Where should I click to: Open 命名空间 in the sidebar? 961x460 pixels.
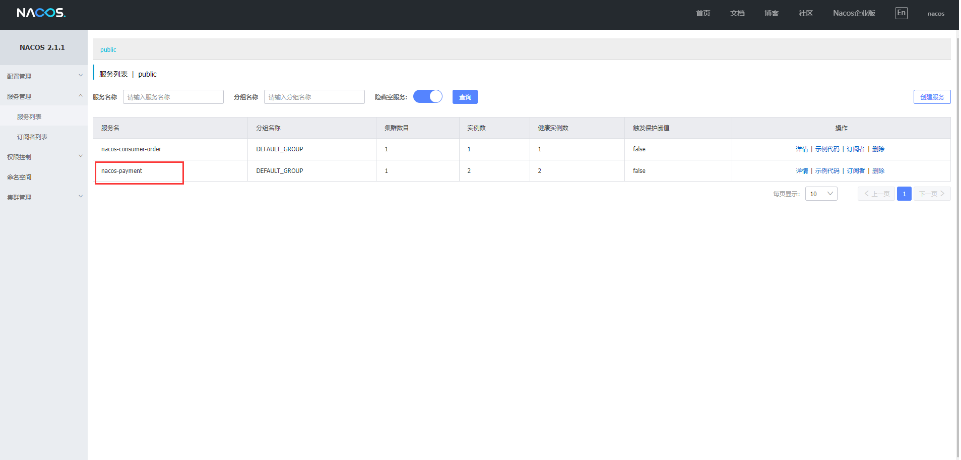pos(19,177)
